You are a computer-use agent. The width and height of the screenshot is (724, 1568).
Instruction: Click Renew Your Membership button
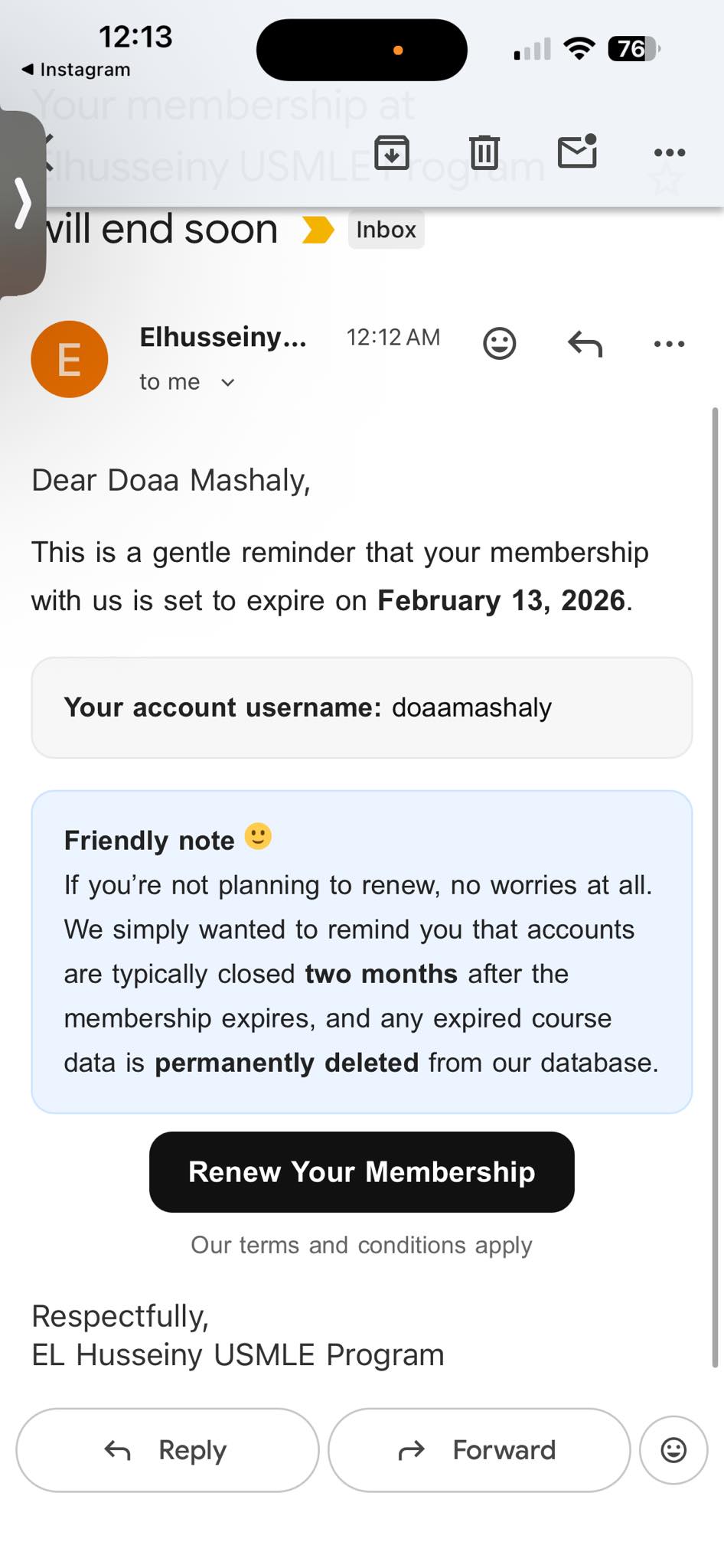pos(362,1171)
